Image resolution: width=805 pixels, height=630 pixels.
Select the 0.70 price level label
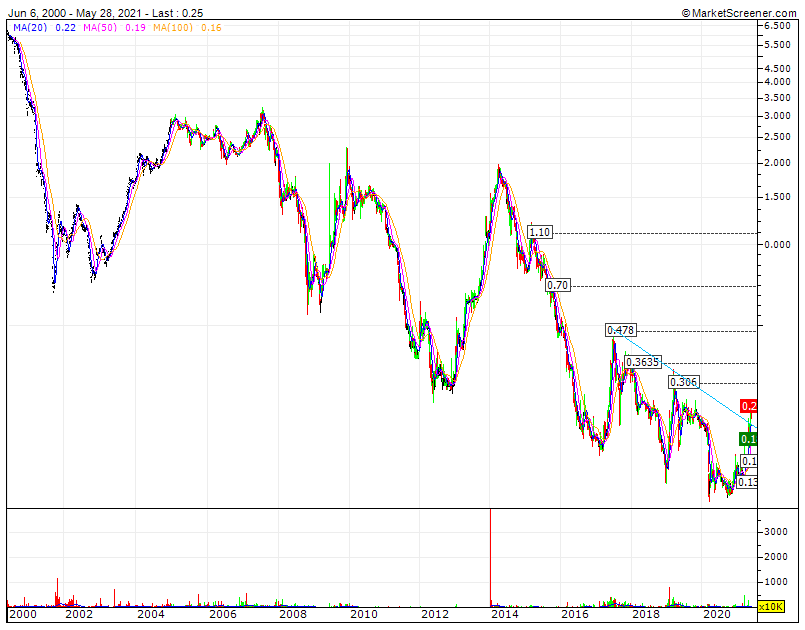coord(558,285)
